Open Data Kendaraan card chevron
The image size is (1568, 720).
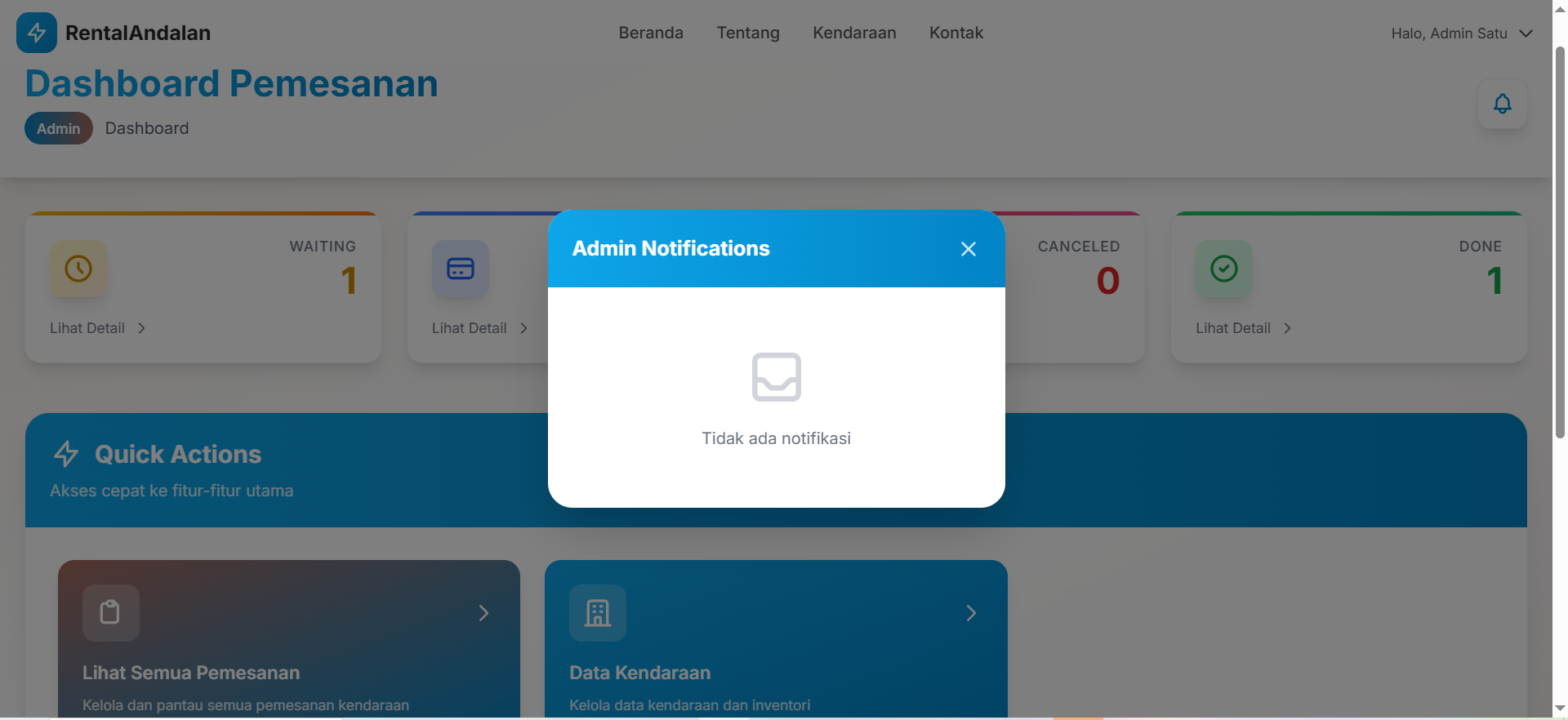(971, 613)
